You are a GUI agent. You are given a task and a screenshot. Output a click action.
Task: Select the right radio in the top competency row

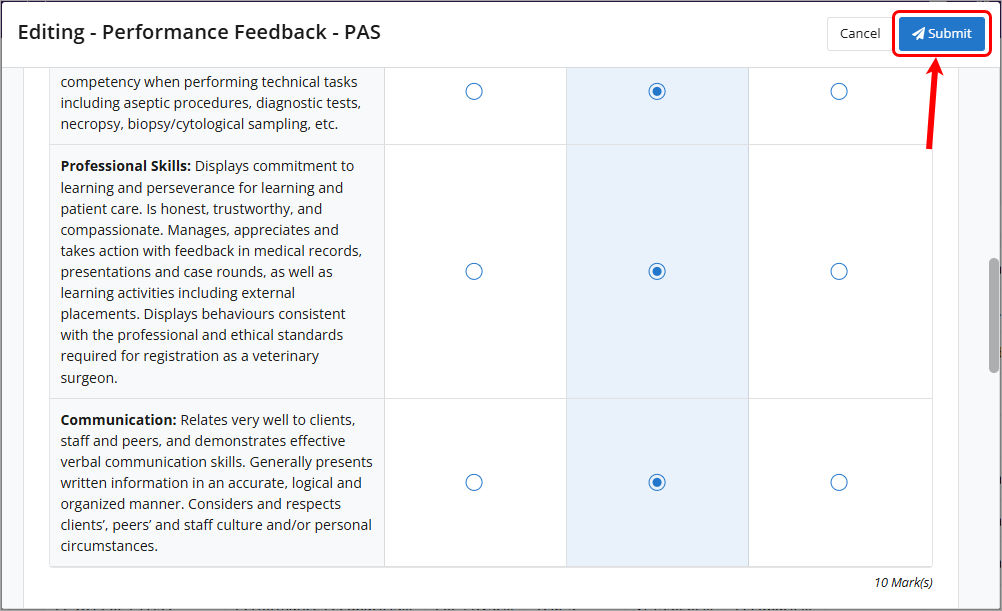click(x=838, y=91)
